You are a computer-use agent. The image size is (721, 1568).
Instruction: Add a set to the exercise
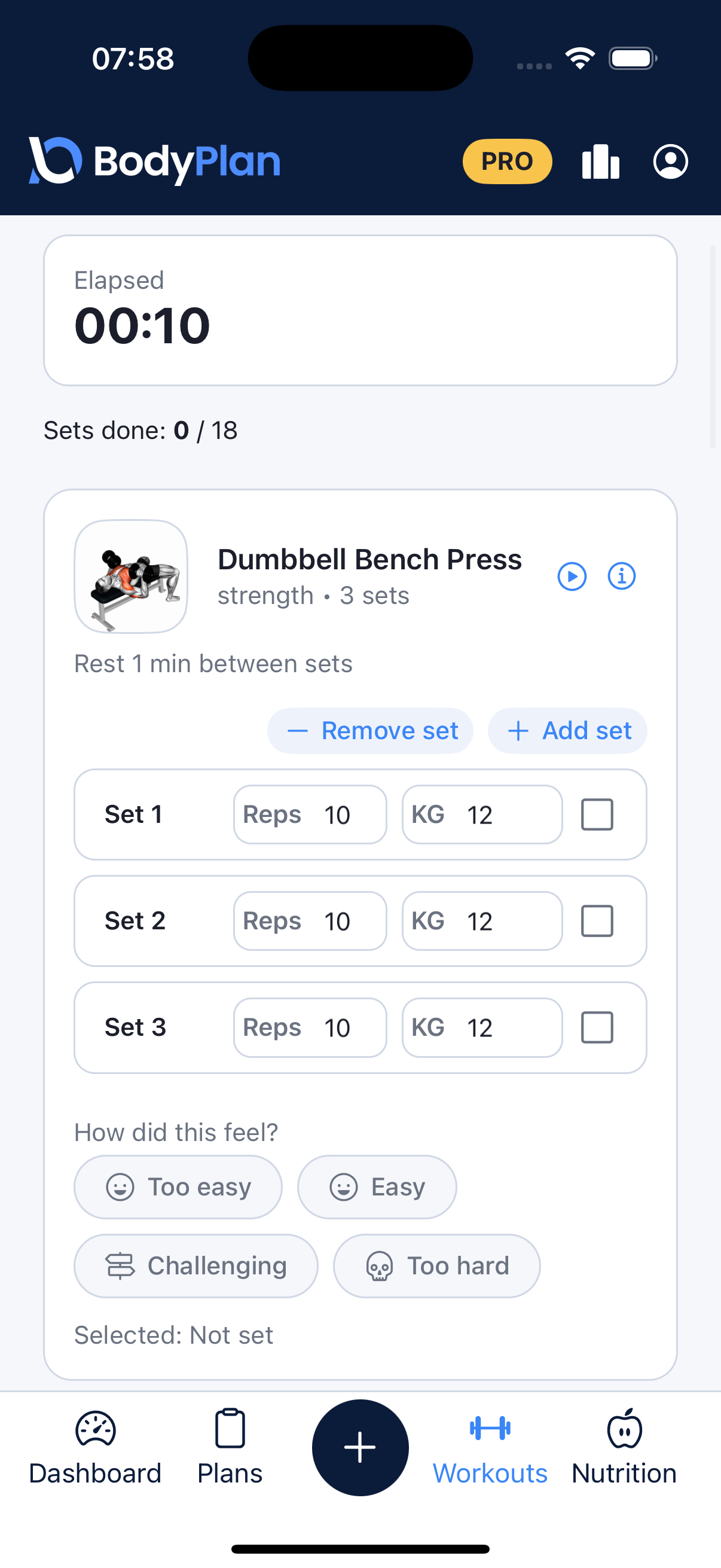[x=567, y=730]
